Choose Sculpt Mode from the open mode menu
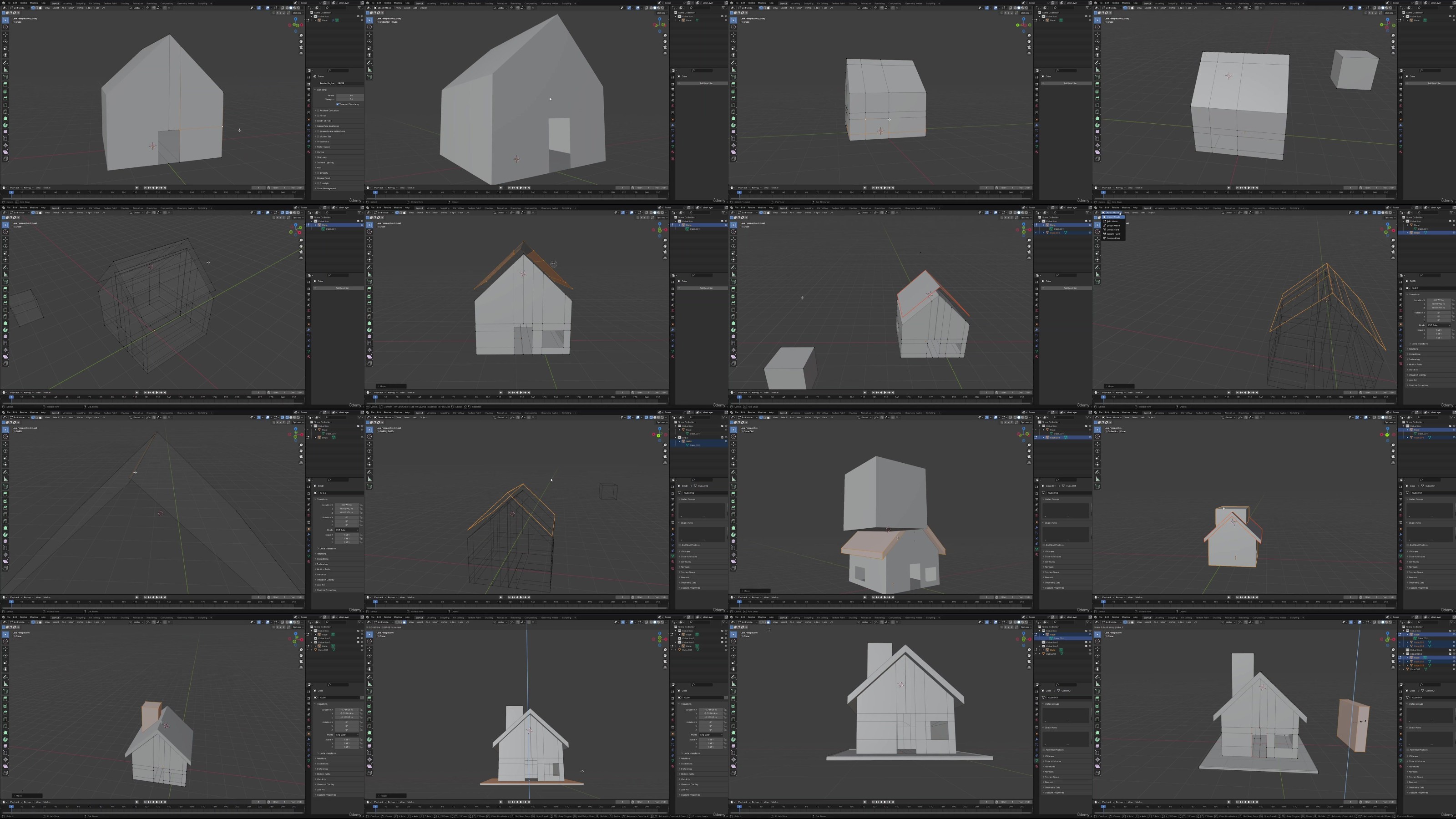The image size is (1456, 819). (1113, 226)
